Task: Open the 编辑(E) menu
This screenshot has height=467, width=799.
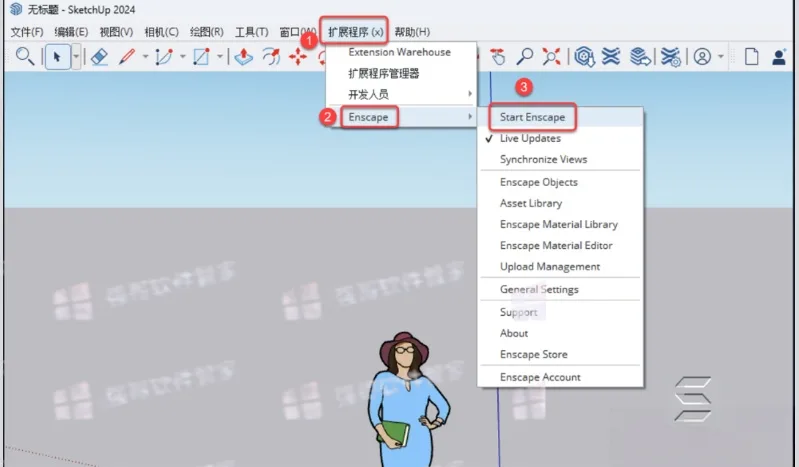Action: pyautogui.click(x=71, y=32)
